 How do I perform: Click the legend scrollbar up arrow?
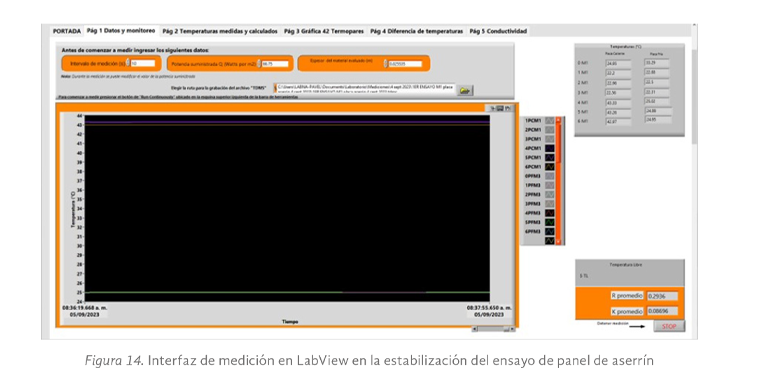click(559, 119)
